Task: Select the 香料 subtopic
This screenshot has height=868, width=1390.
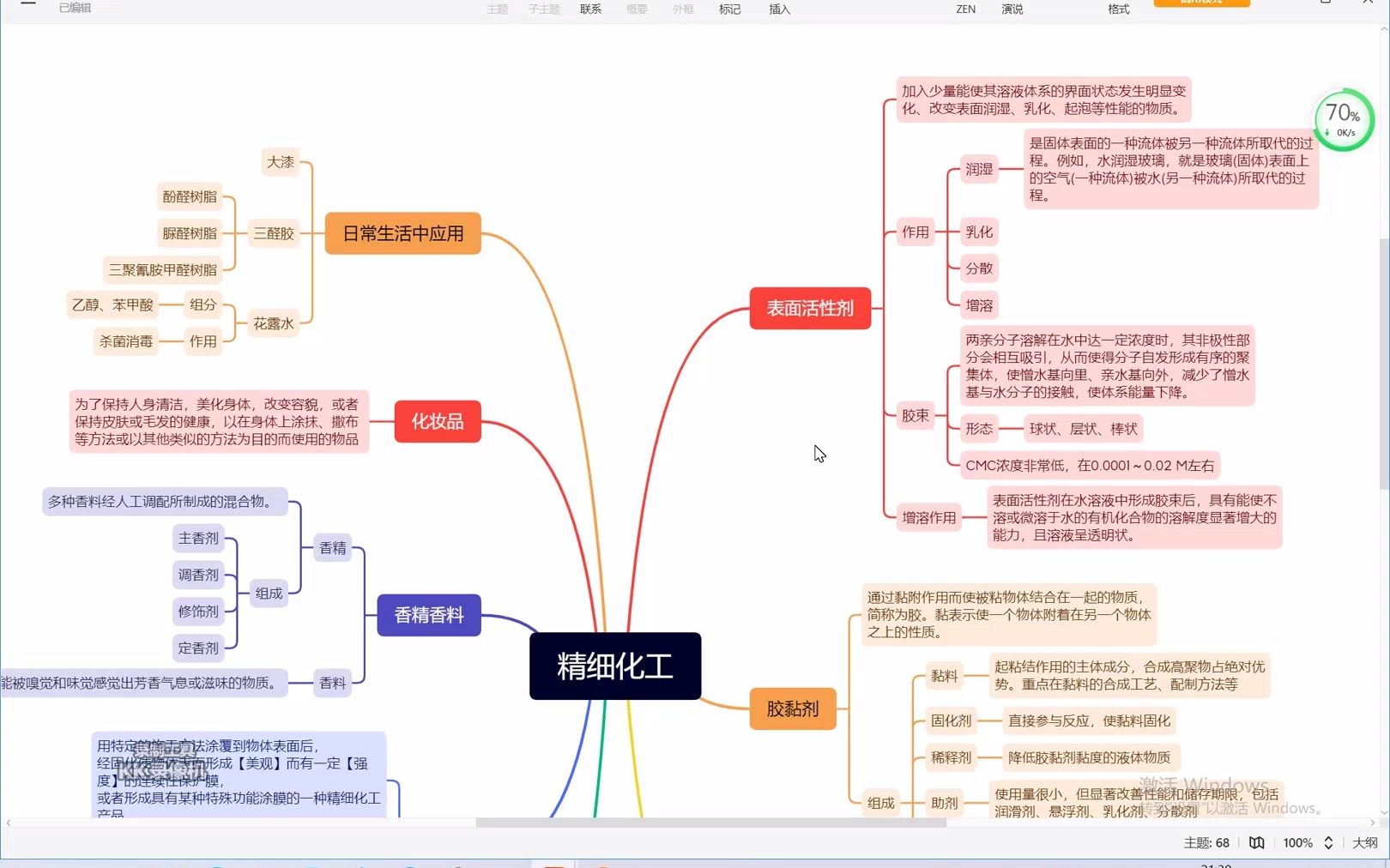Action: pyautogui.click(x=333, y=683)
